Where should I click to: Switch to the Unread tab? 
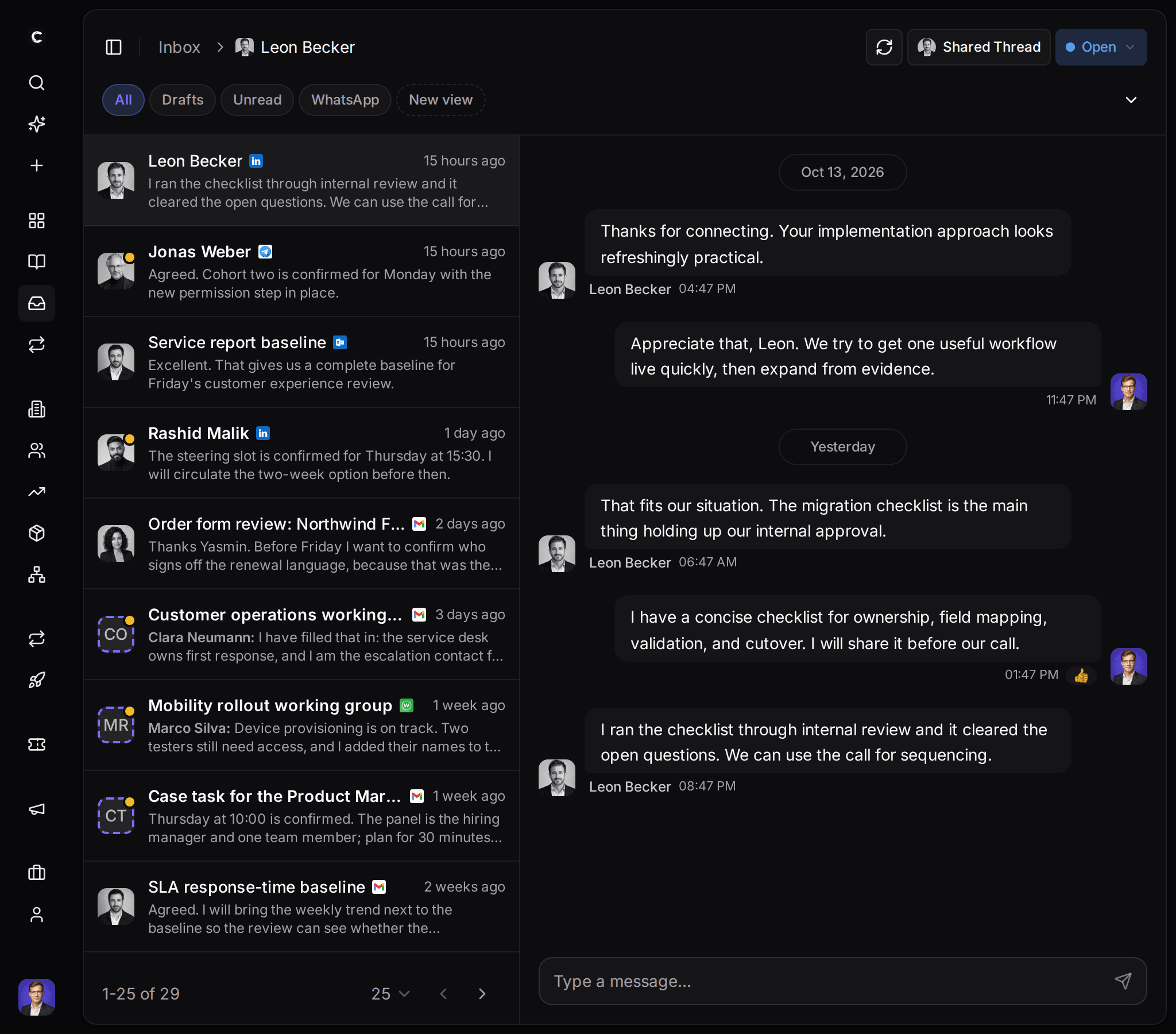pos(257,100)
